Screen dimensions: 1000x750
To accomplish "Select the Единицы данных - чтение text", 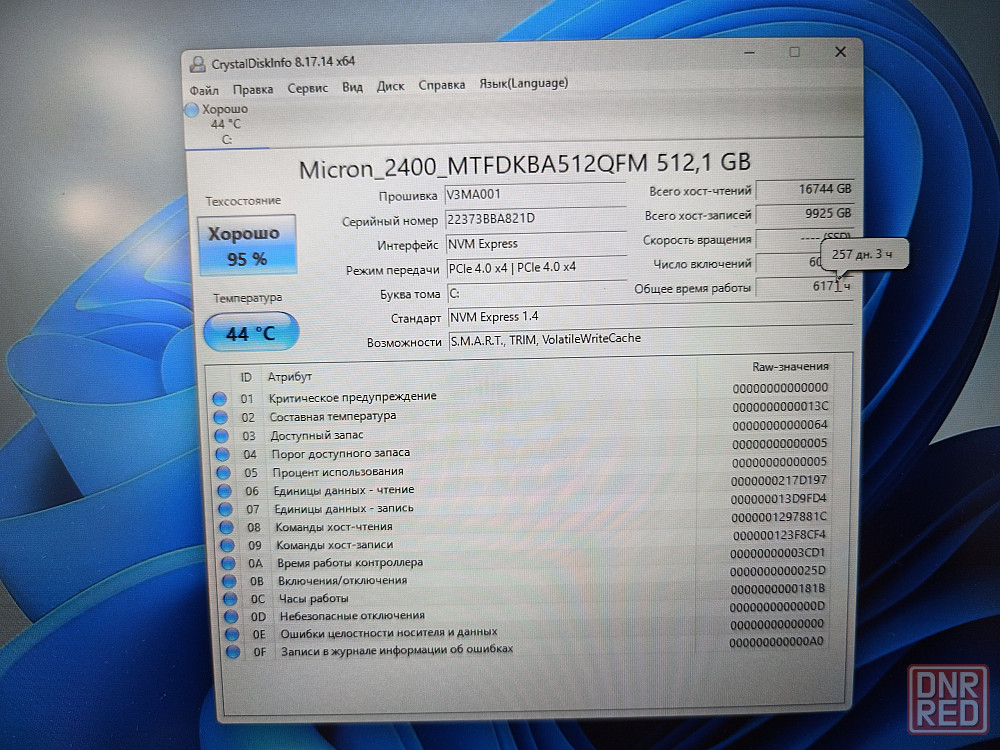I will (x=344, y=490).
